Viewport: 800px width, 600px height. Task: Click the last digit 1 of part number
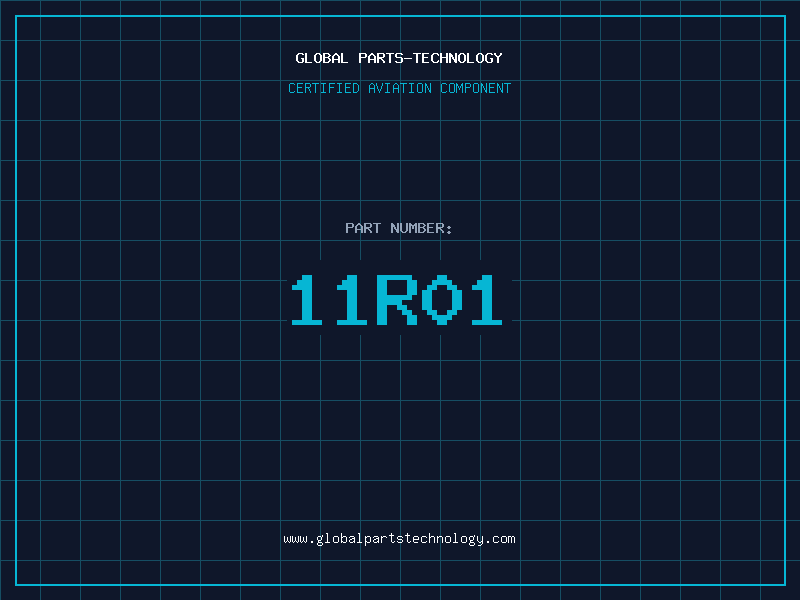tap(485, 301)
